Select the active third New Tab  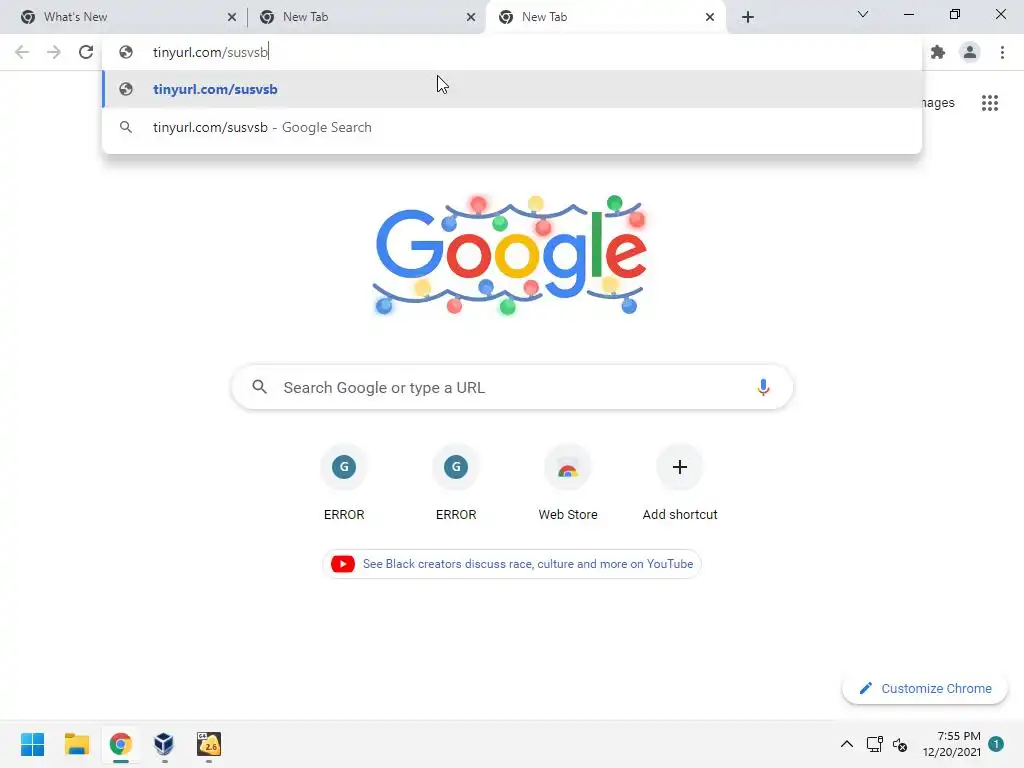(606, 17)
